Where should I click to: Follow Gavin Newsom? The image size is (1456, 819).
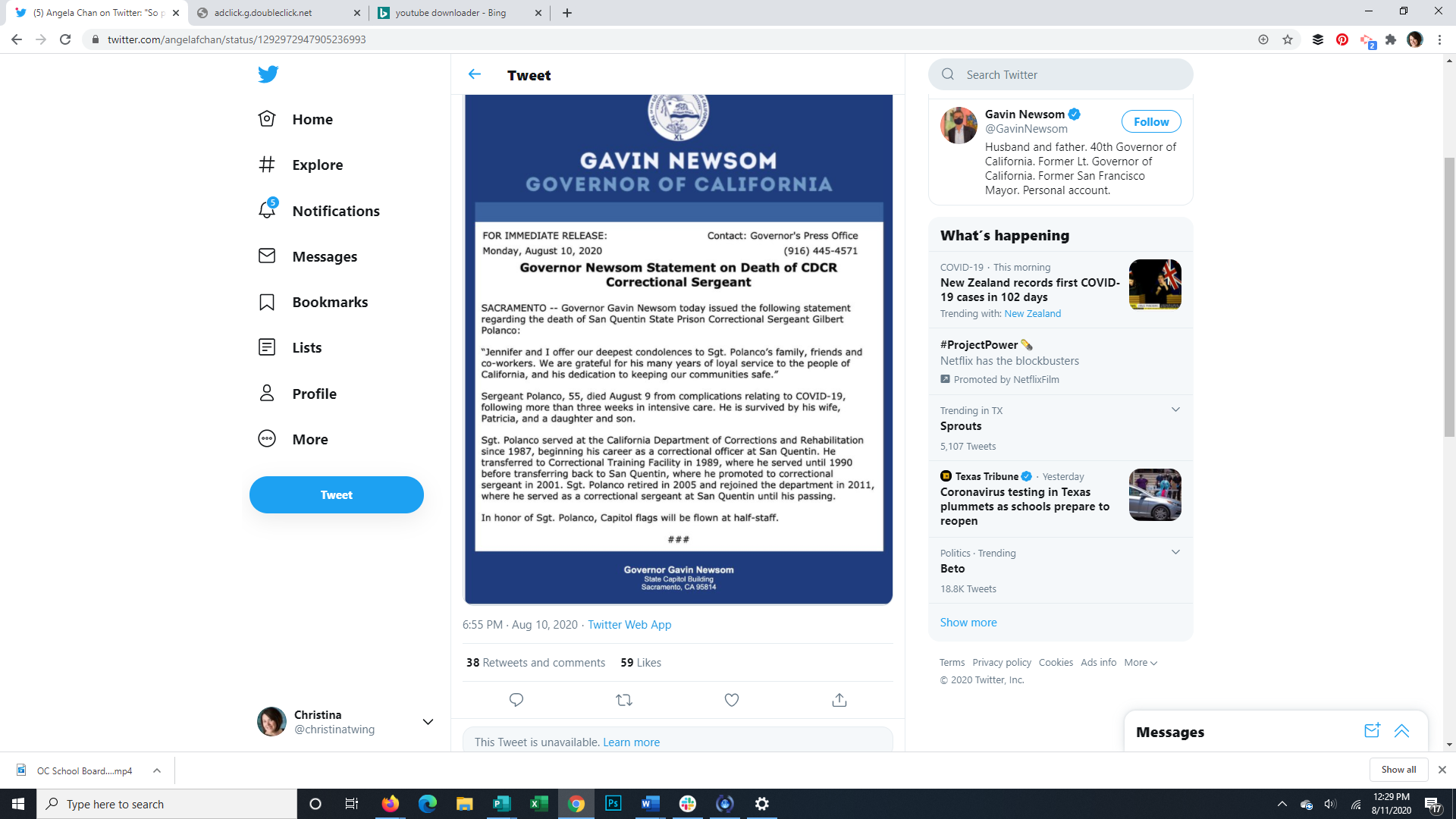1150,121
